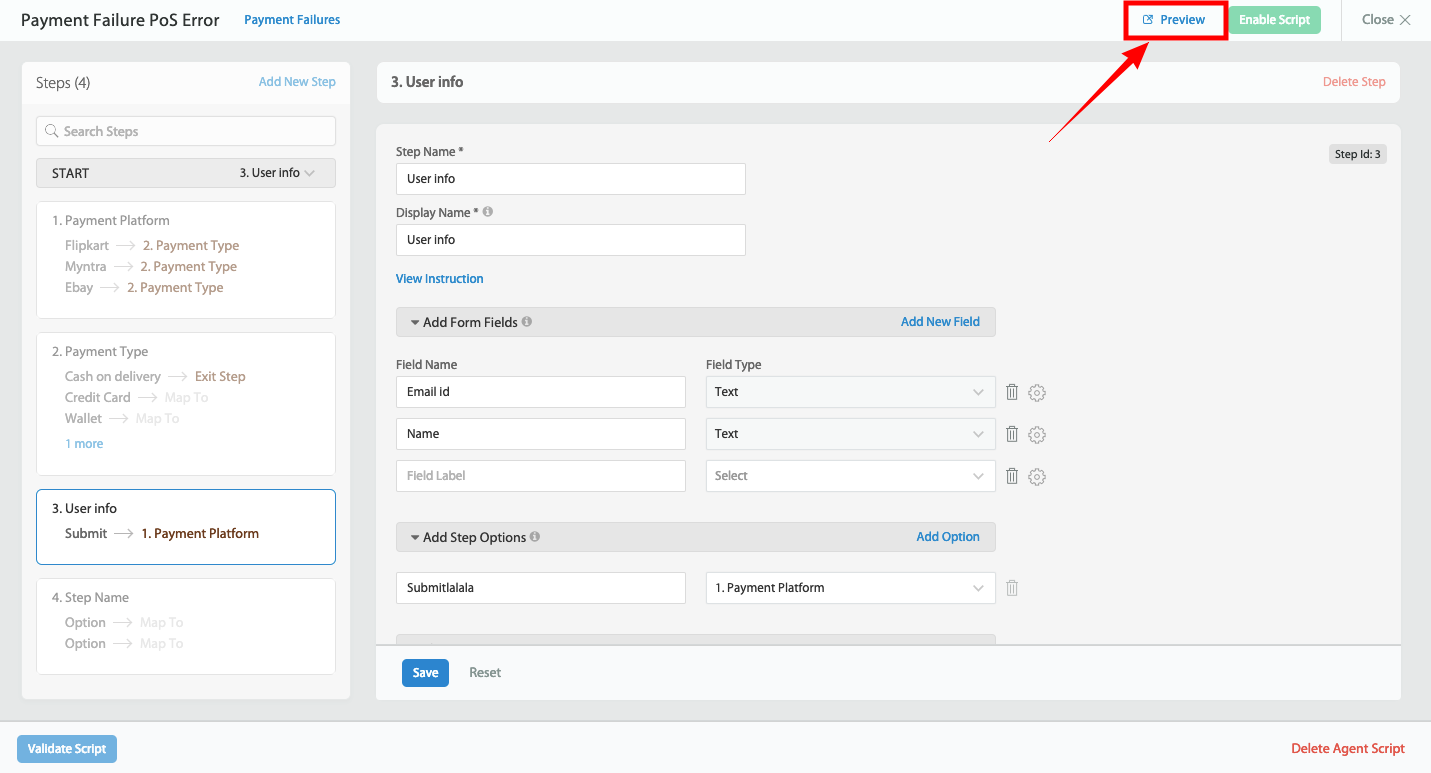Image resolution: width=1431 pixels, height=773 pixels.
Task: Open settings gear for the Email Id field
Action: point(1037,392)
